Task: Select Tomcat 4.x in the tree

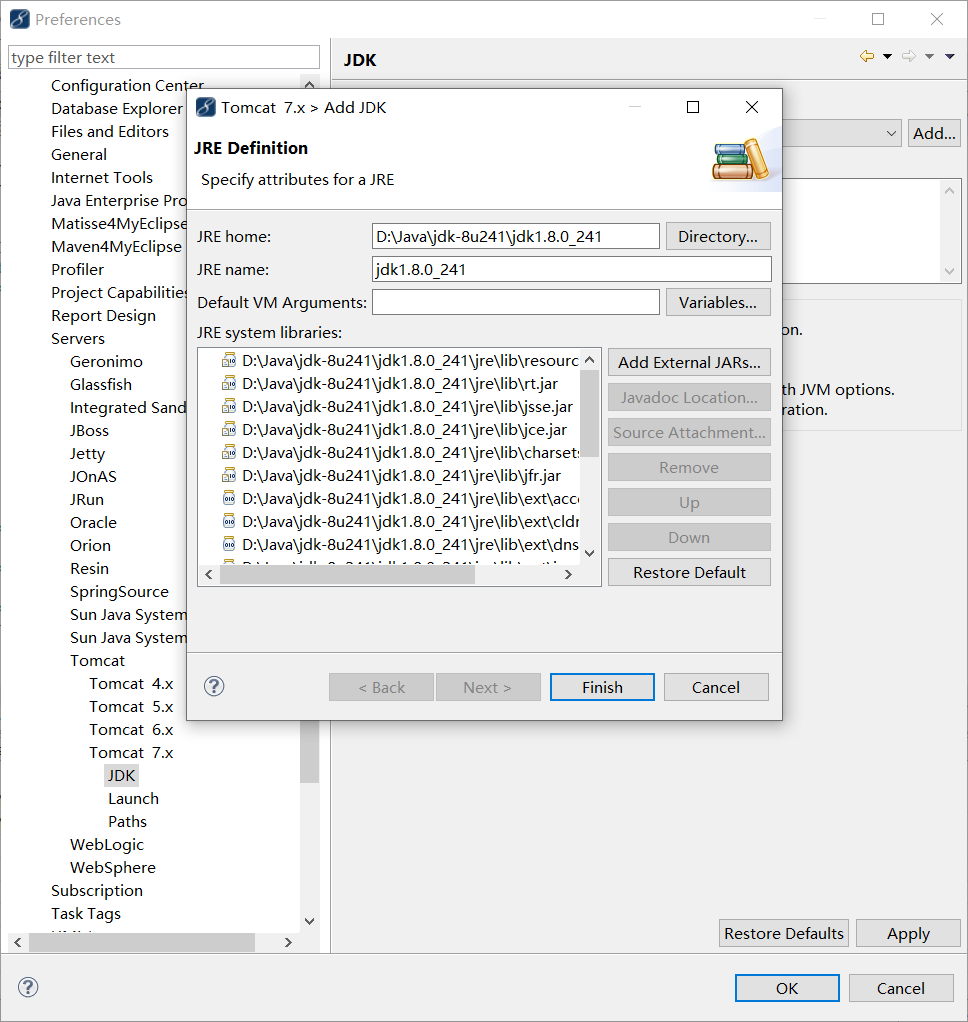Action: [x=131, y=684]
